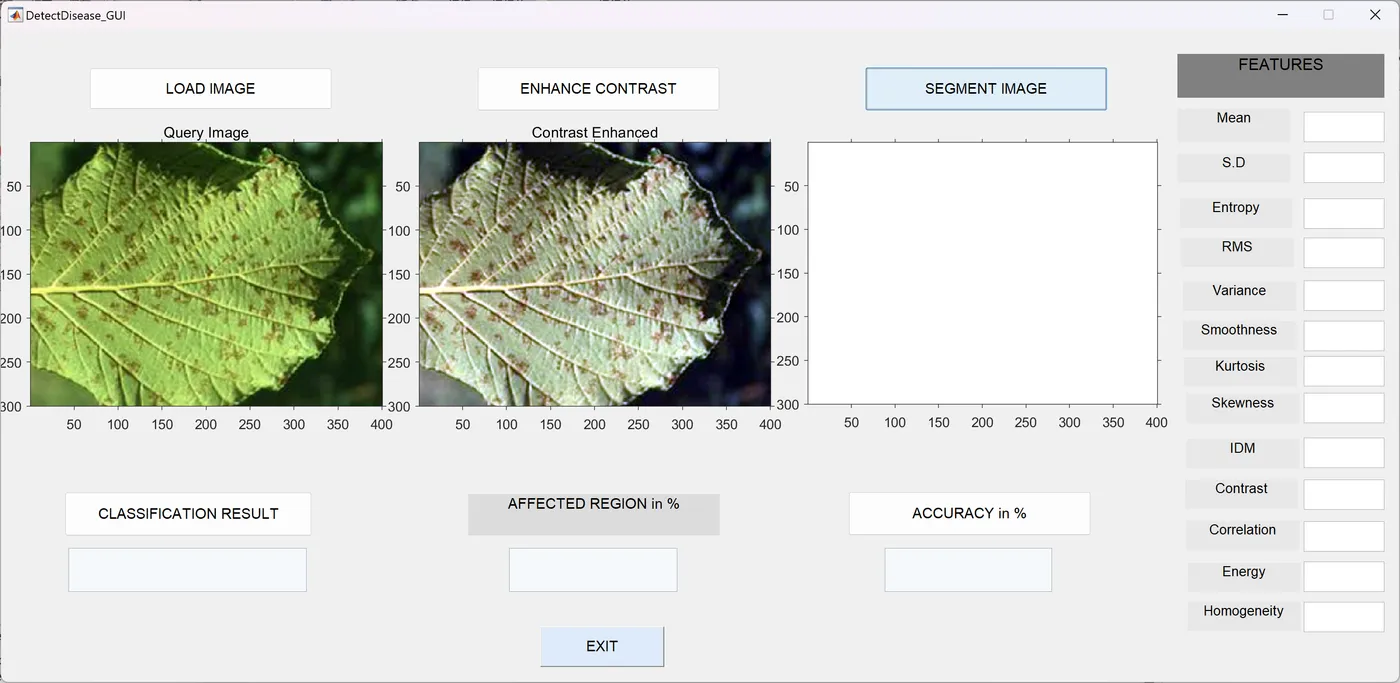Click the Query Image title text
Screen dimensions: 1400x683
(206, 132)
